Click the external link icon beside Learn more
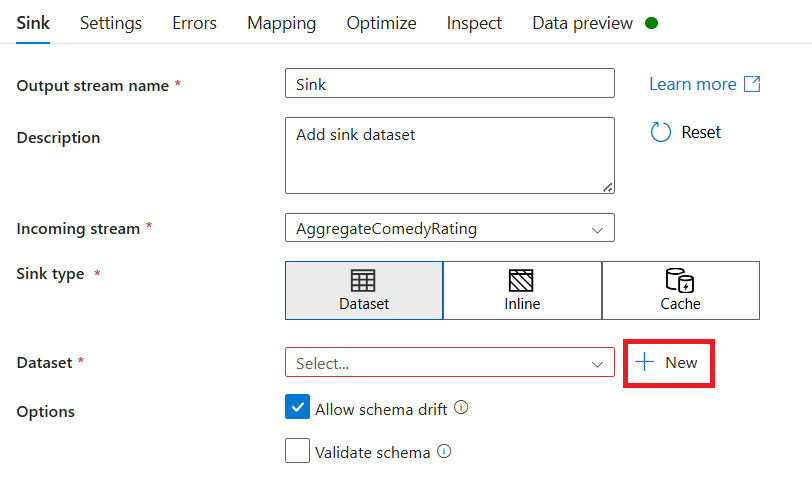812x478 pixels. 752,84
